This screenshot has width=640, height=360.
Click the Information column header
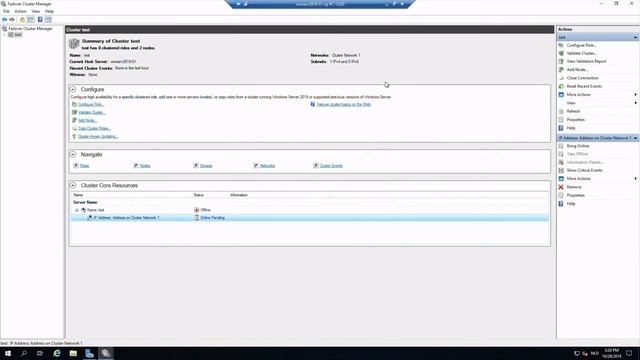click(238, 195)
